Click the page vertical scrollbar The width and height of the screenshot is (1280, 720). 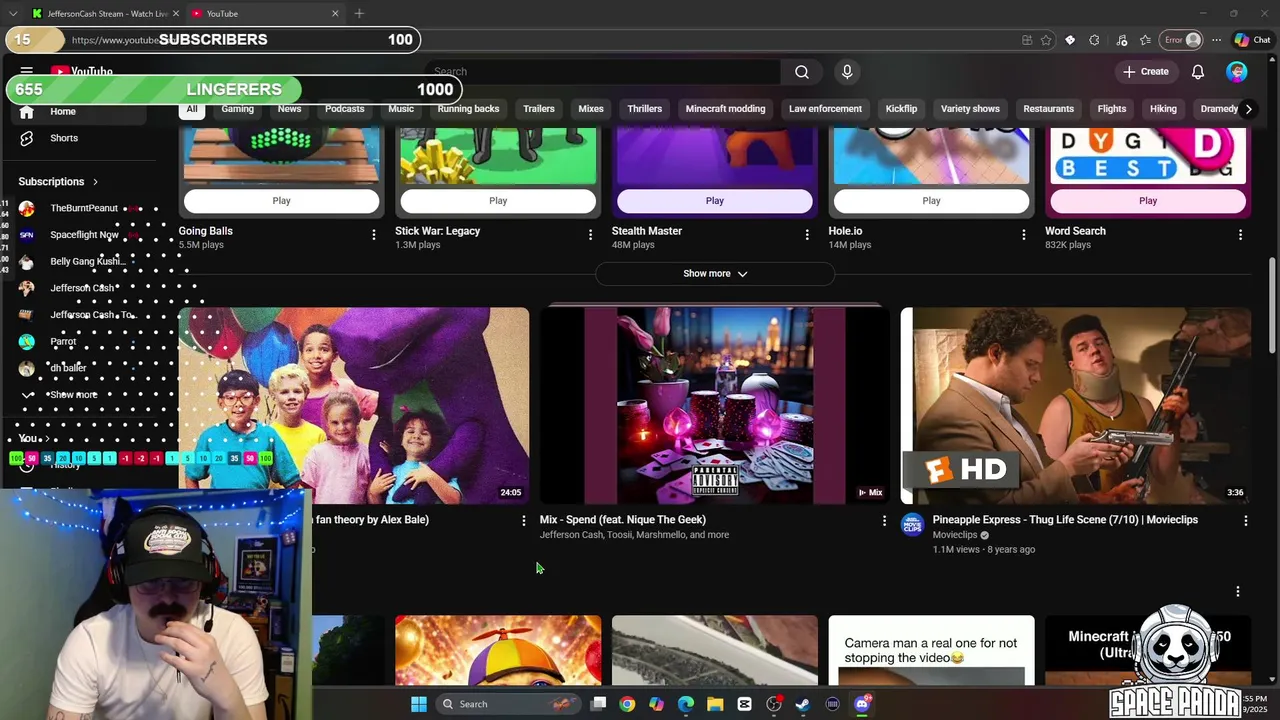[x=1272, y=305]
